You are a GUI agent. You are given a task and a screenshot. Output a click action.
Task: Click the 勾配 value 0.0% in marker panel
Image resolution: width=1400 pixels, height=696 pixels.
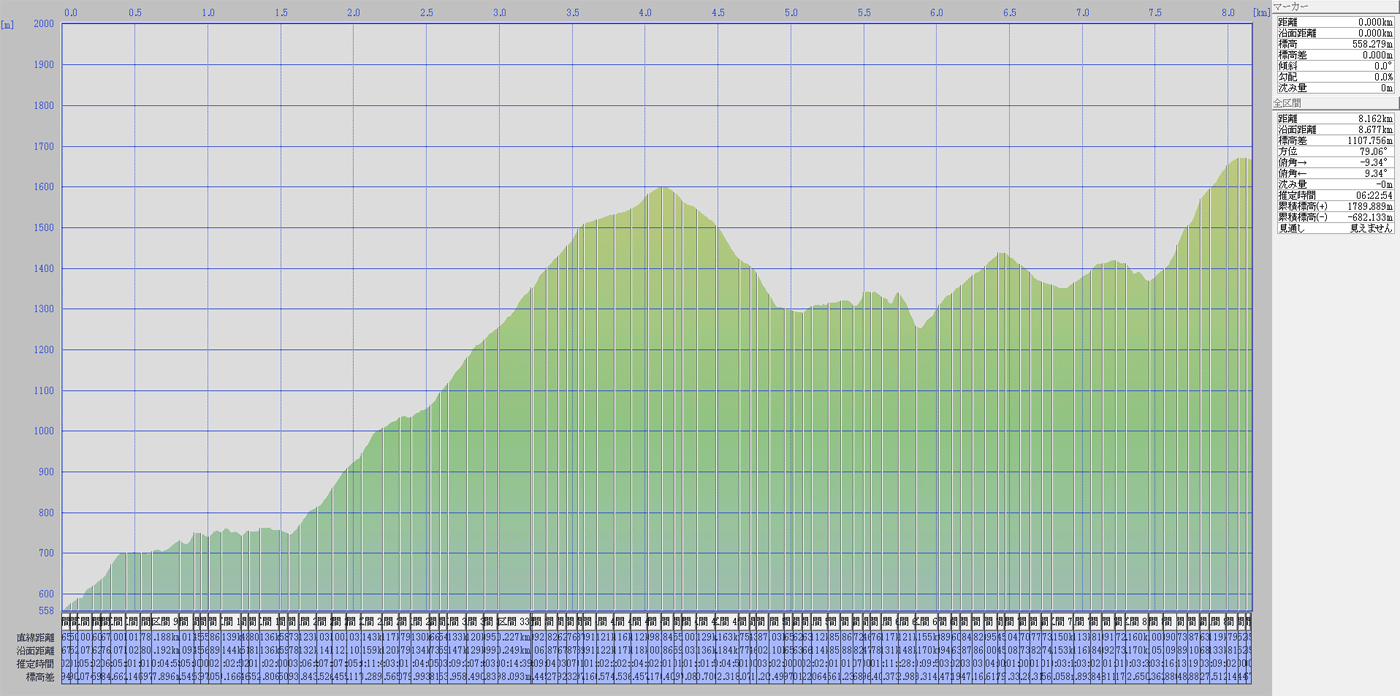pyautogui.click(x=1382, y=76)
